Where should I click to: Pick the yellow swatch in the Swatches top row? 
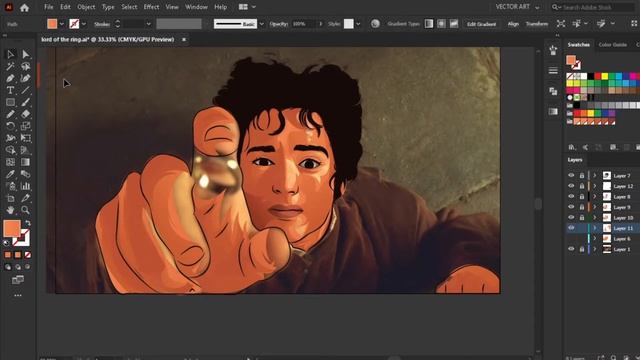(604, 76)
